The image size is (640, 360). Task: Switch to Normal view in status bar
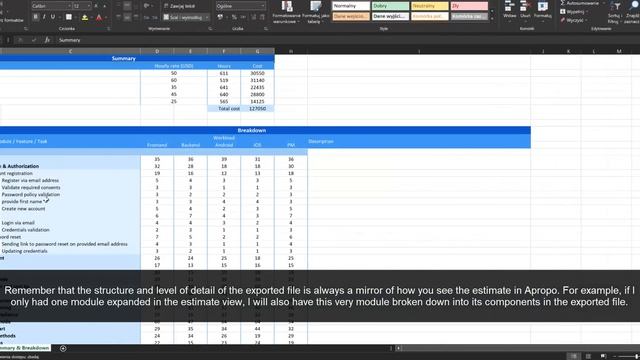point(574,356)
